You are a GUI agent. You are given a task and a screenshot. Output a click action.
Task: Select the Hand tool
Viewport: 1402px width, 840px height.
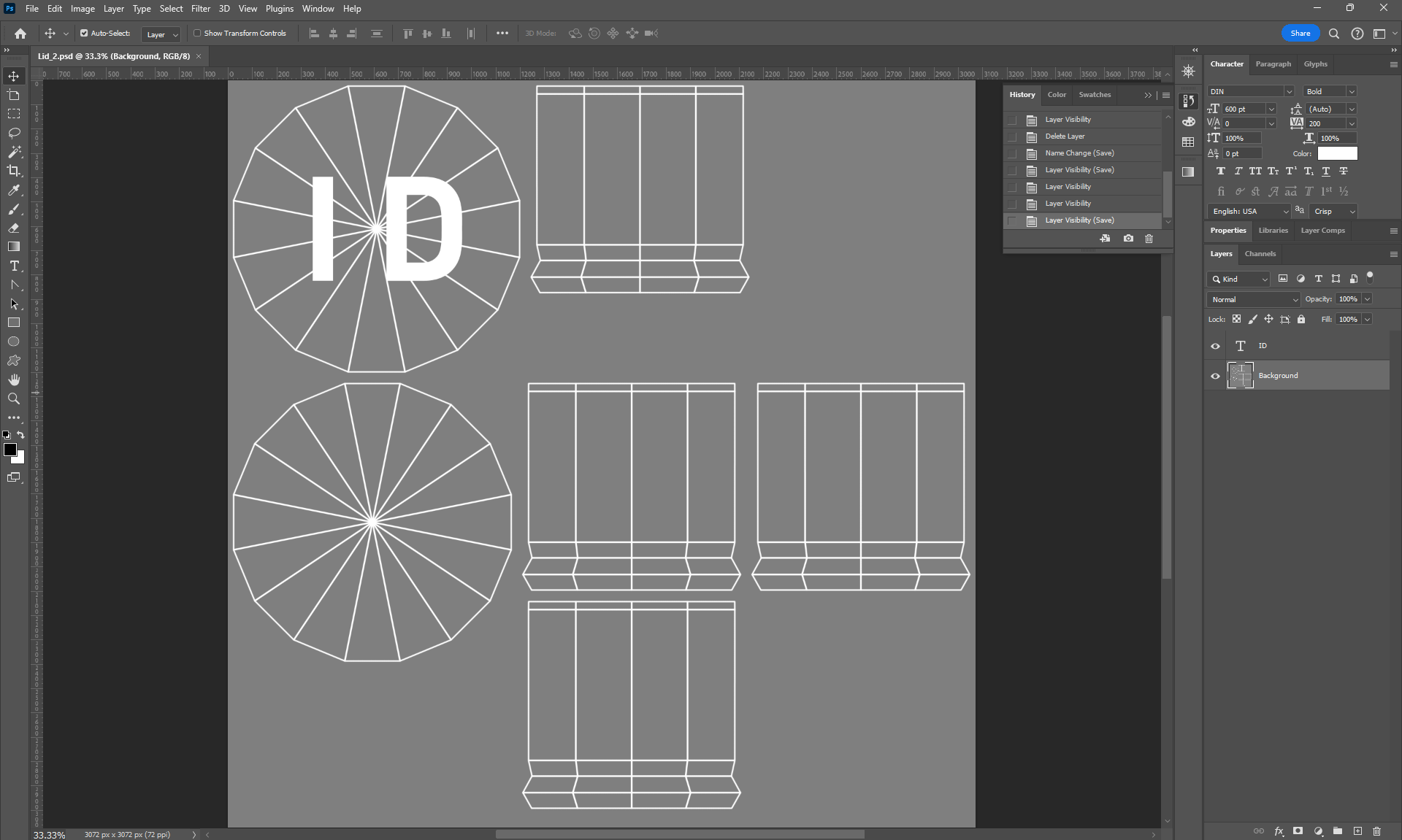coord(14,379)
